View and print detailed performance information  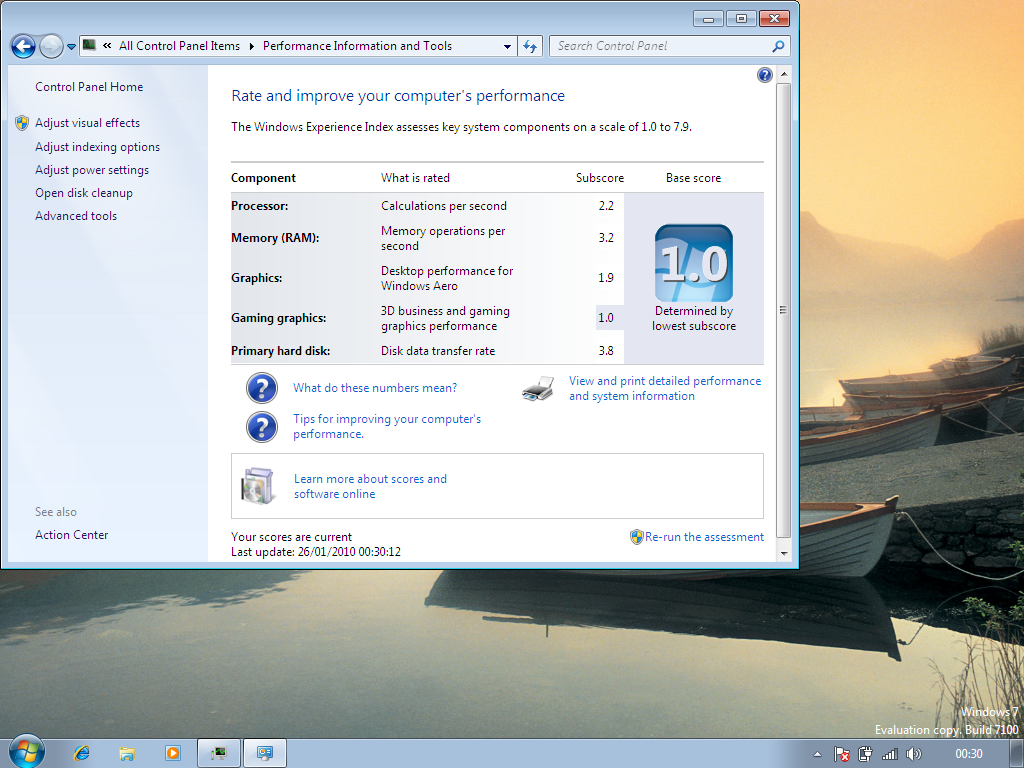(665, 389)
